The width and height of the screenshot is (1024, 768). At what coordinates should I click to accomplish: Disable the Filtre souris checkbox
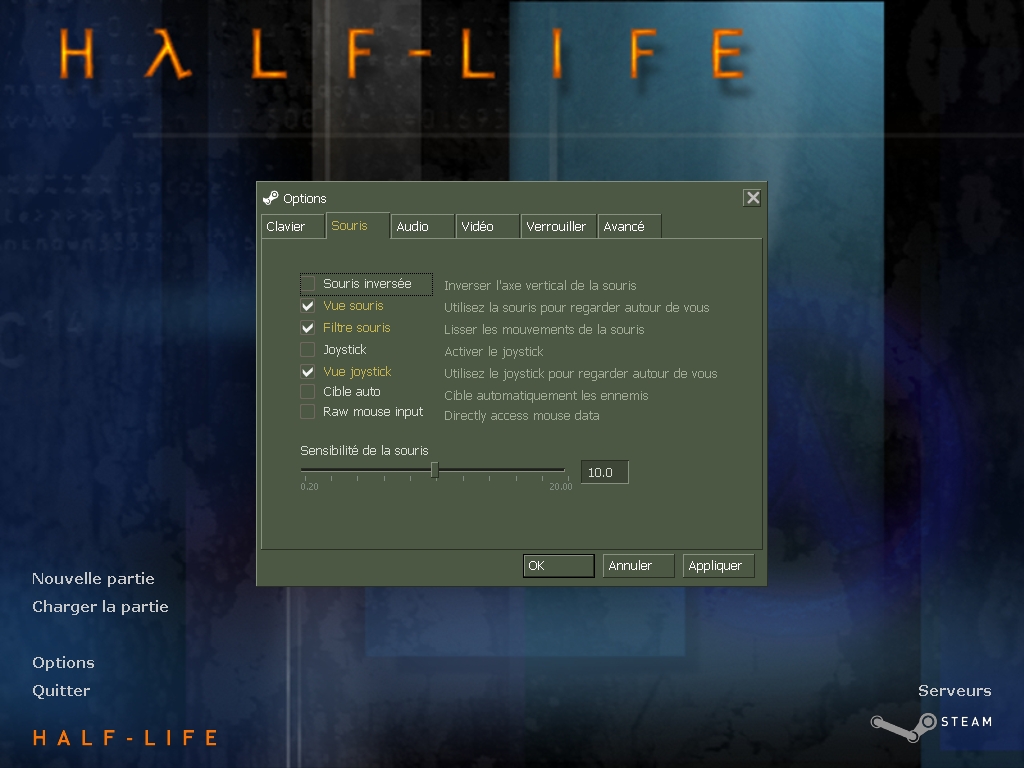pos(308,328)
